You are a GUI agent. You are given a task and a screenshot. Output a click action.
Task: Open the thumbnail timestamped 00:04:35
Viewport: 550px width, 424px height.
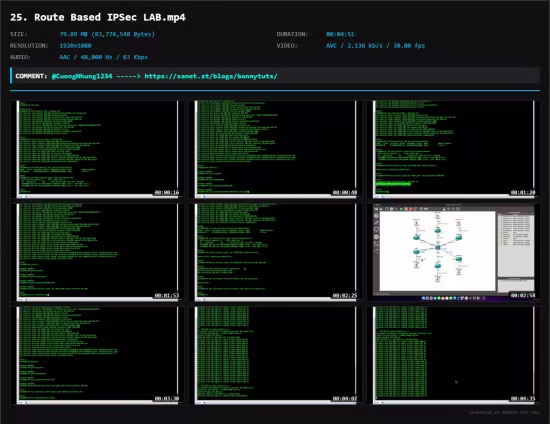454,355
